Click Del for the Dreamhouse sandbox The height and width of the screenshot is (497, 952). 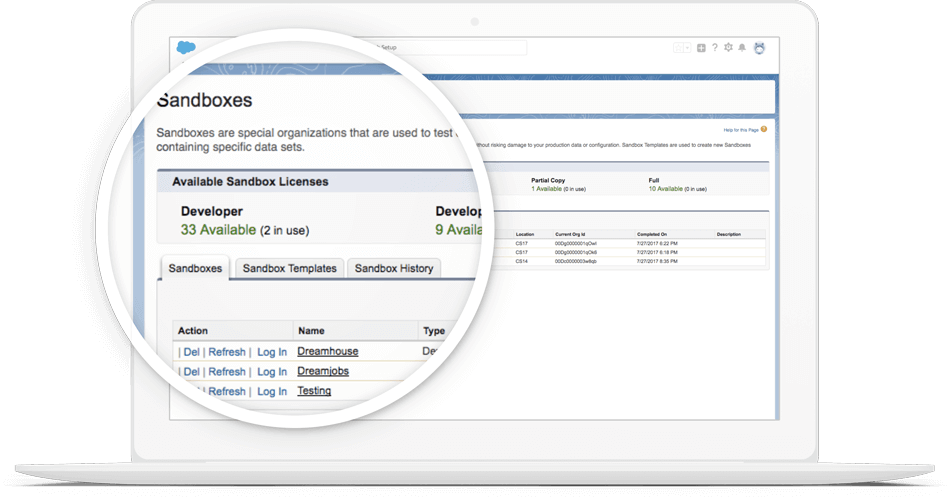click(x=191, y=352)
